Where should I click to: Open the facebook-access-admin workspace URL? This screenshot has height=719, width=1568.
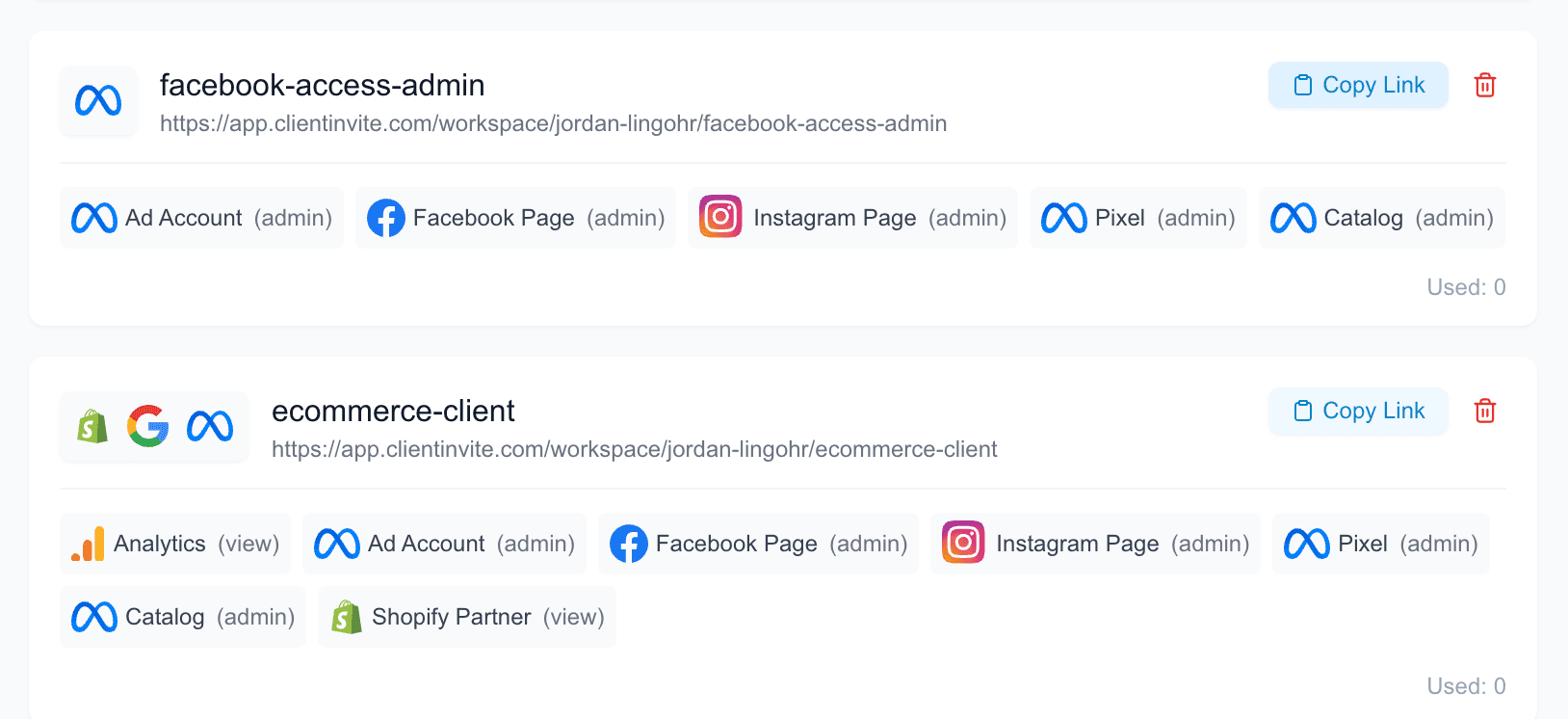(553, 123)
